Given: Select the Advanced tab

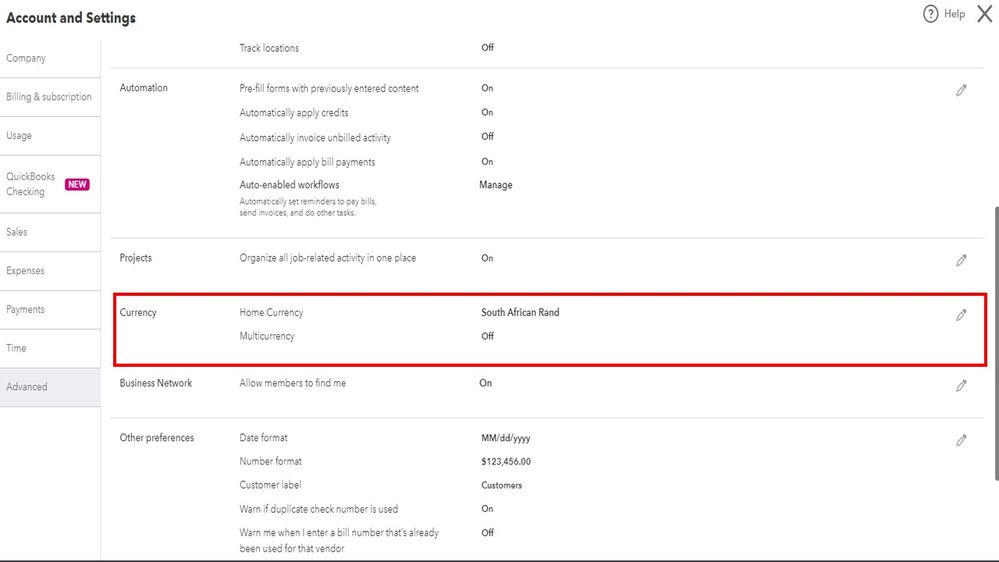Looking at the screenshot, I should 27,387.
